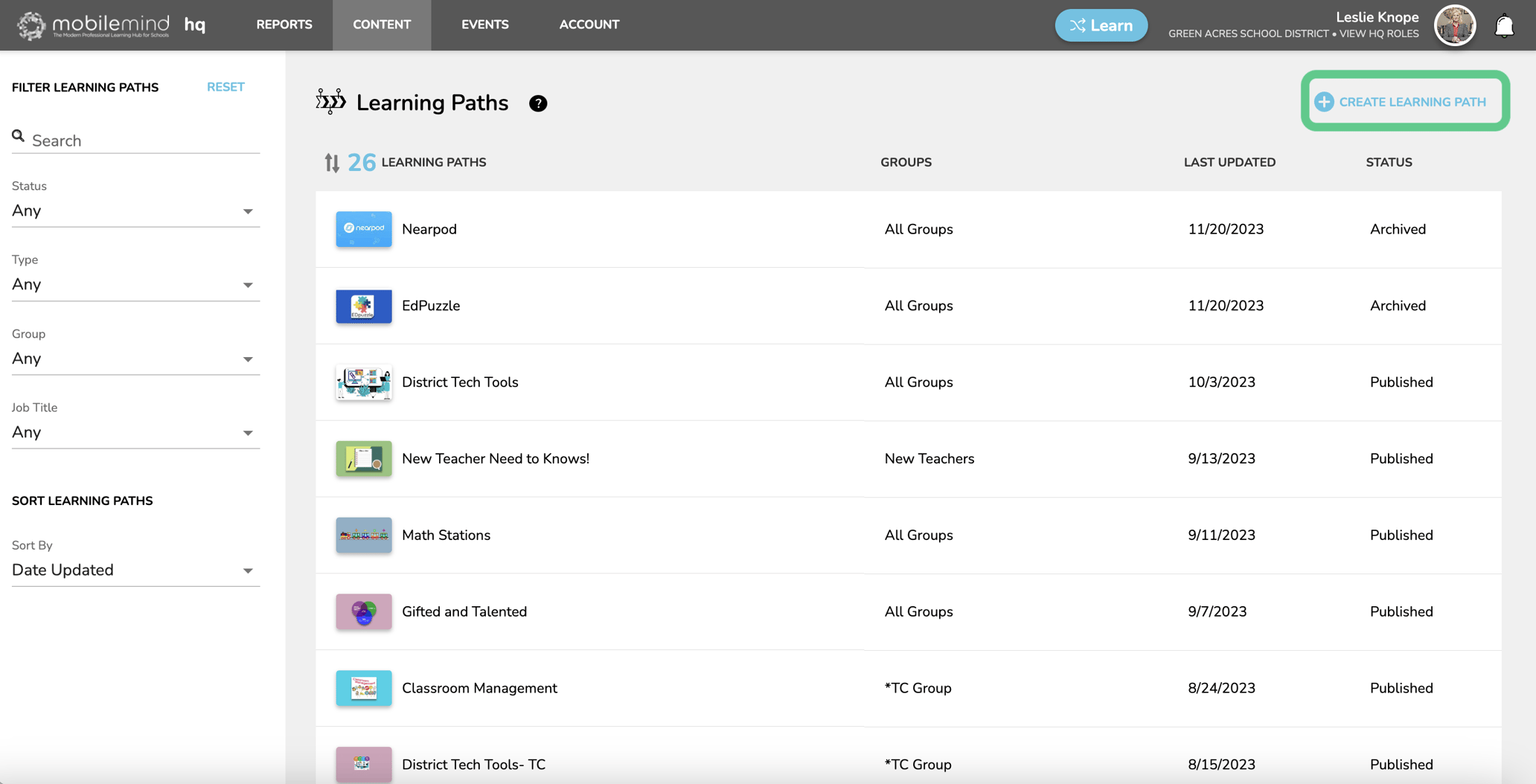The width and height of the screenshot is (1536, 784).
Task: Change the Sort By Date Updated dropdown
Action: [135, 571]
